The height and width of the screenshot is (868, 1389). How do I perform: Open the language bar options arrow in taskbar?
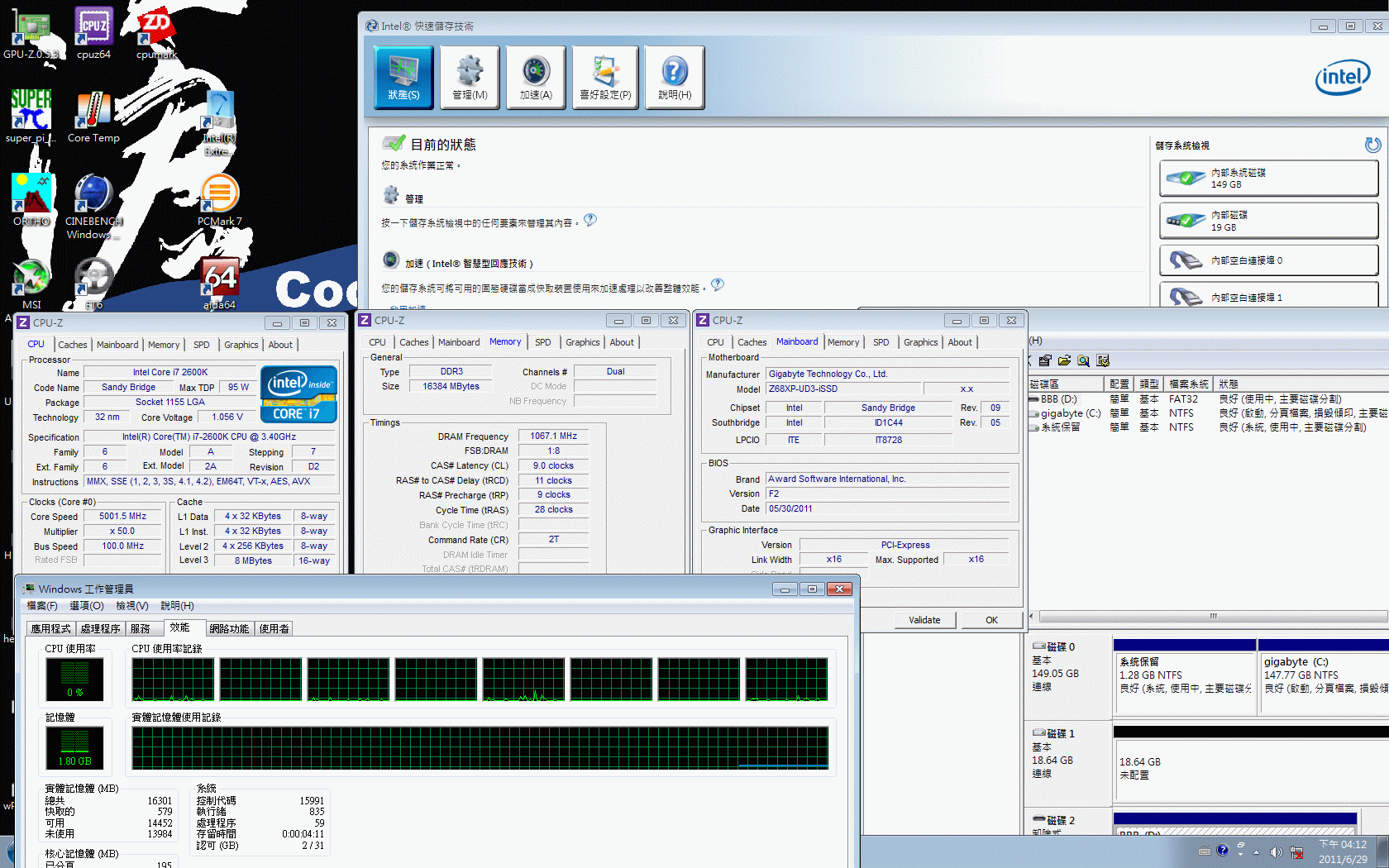point(1240,855)
